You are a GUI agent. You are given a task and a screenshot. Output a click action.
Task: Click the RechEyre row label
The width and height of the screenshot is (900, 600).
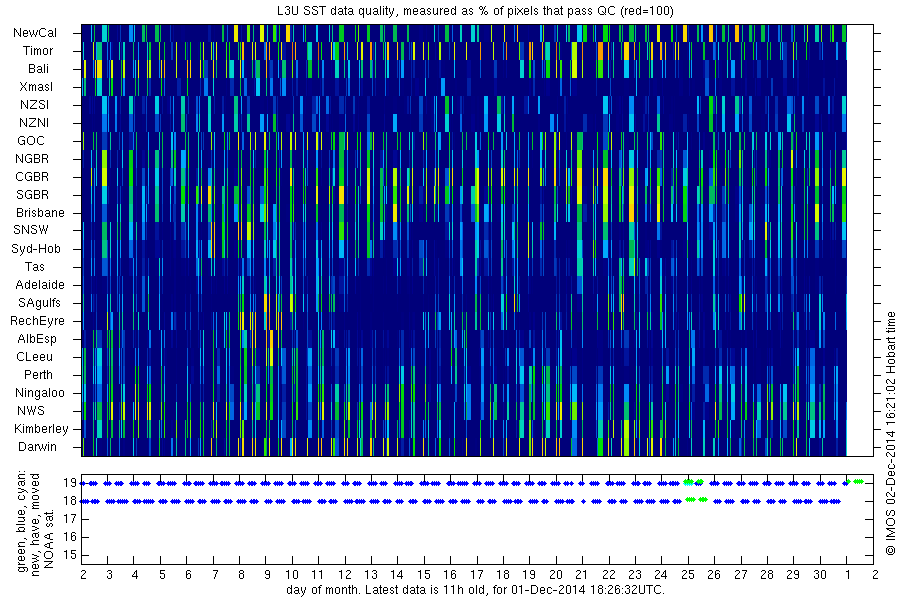[x=37, y=321]
